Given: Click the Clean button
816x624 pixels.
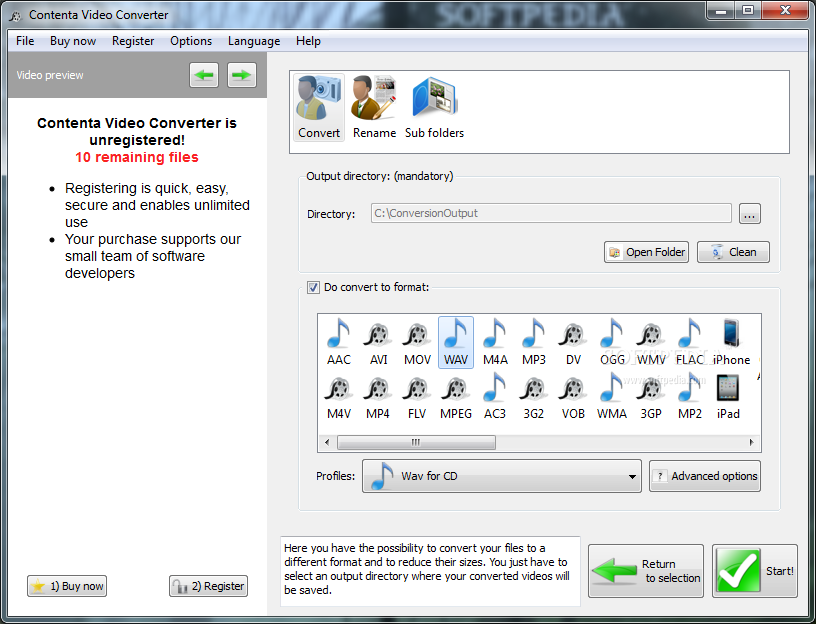Looking at the screenshot, I should pyautogui.click(x=733, y=252).
